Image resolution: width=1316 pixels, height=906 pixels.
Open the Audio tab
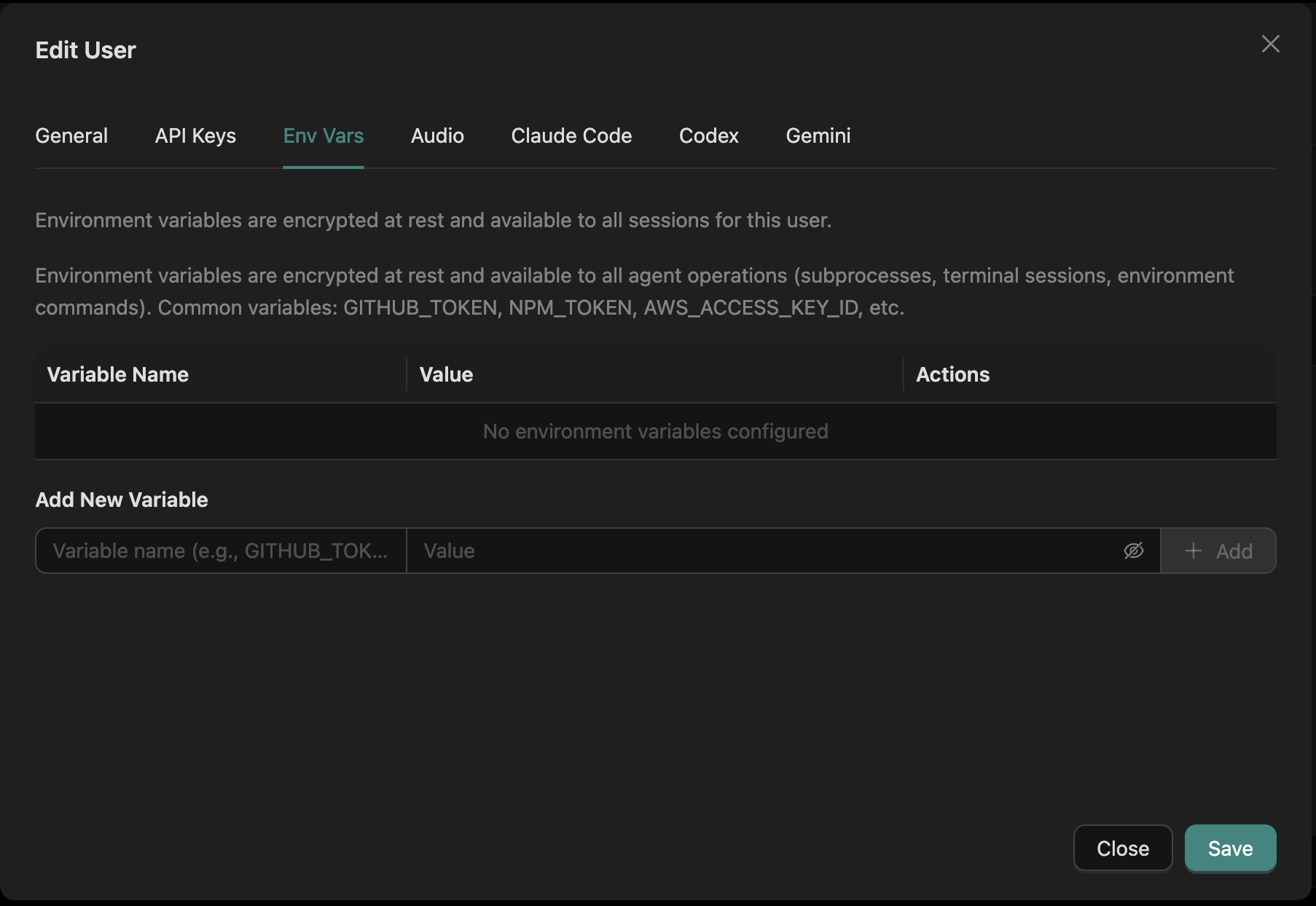pyautogui.click(x=437, y=135)
